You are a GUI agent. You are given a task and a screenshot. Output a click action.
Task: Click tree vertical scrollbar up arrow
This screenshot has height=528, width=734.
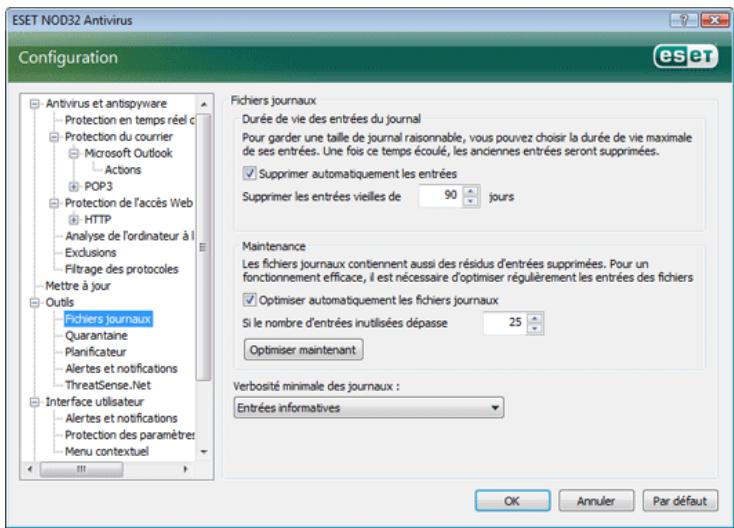(204, 104)
